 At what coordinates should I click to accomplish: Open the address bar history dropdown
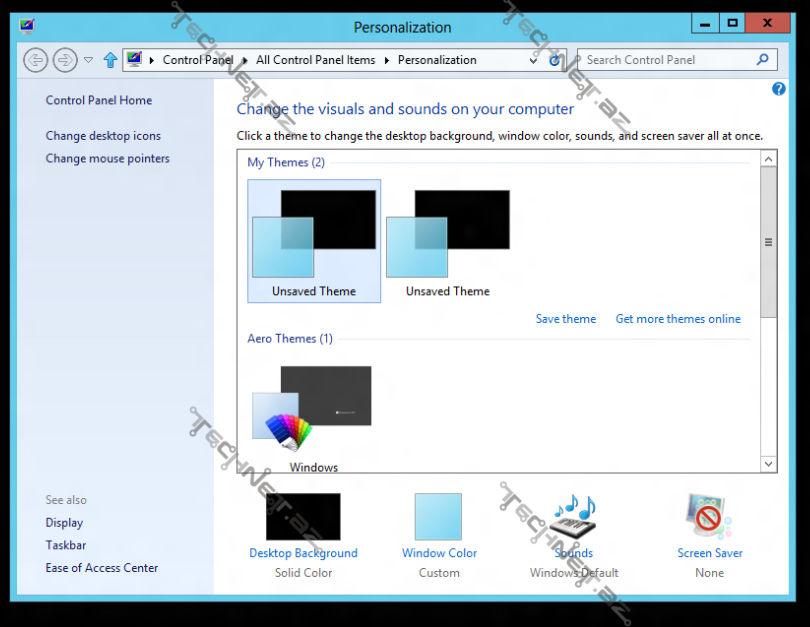pyautogui.click(x=534, y=60)
